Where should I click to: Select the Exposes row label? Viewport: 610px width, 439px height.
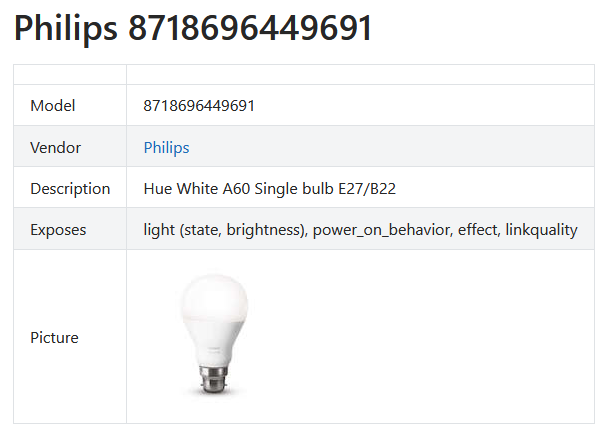pos(58,229)
